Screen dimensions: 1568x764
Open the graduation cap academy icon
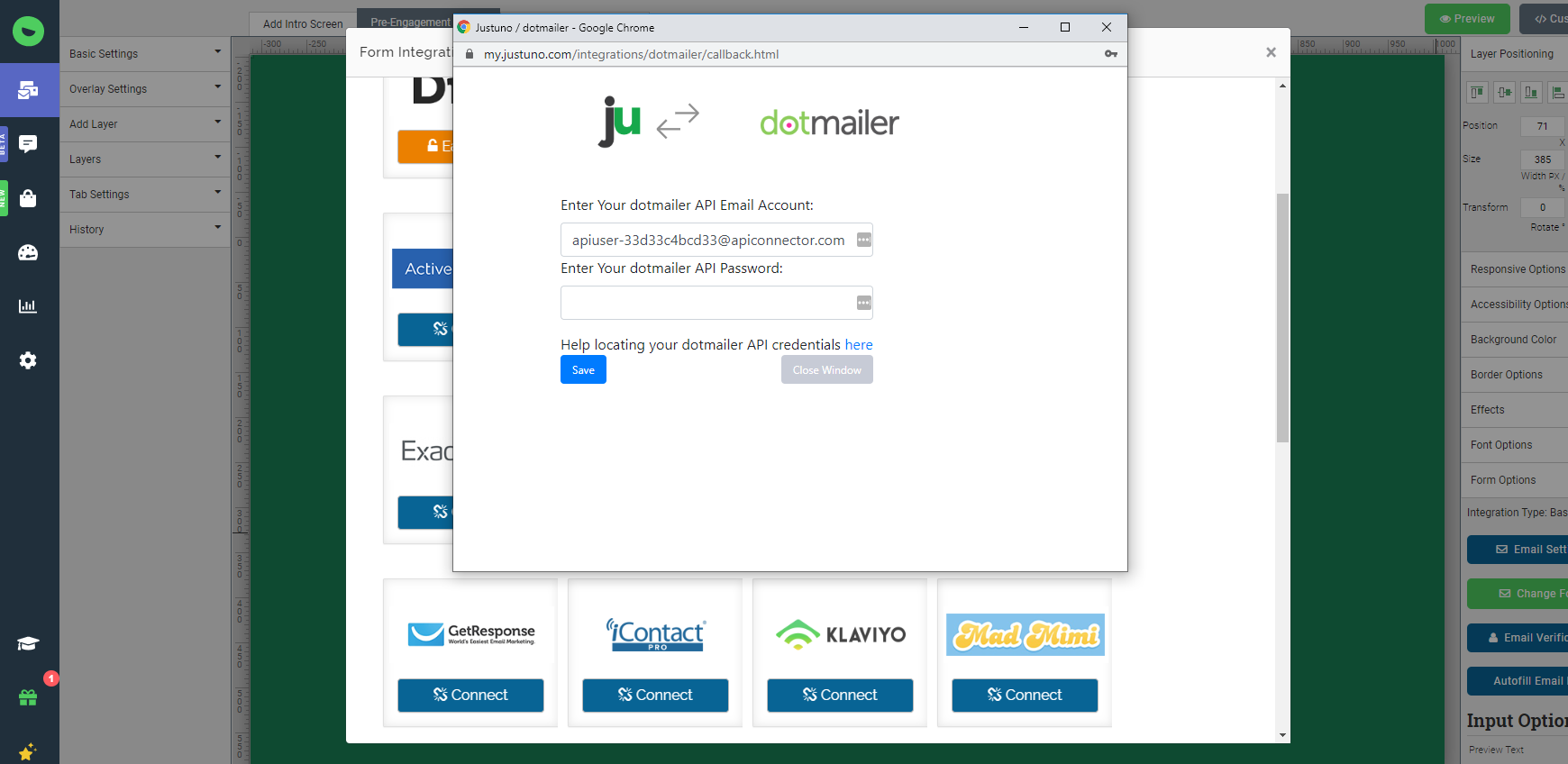[x=28, y=643]
